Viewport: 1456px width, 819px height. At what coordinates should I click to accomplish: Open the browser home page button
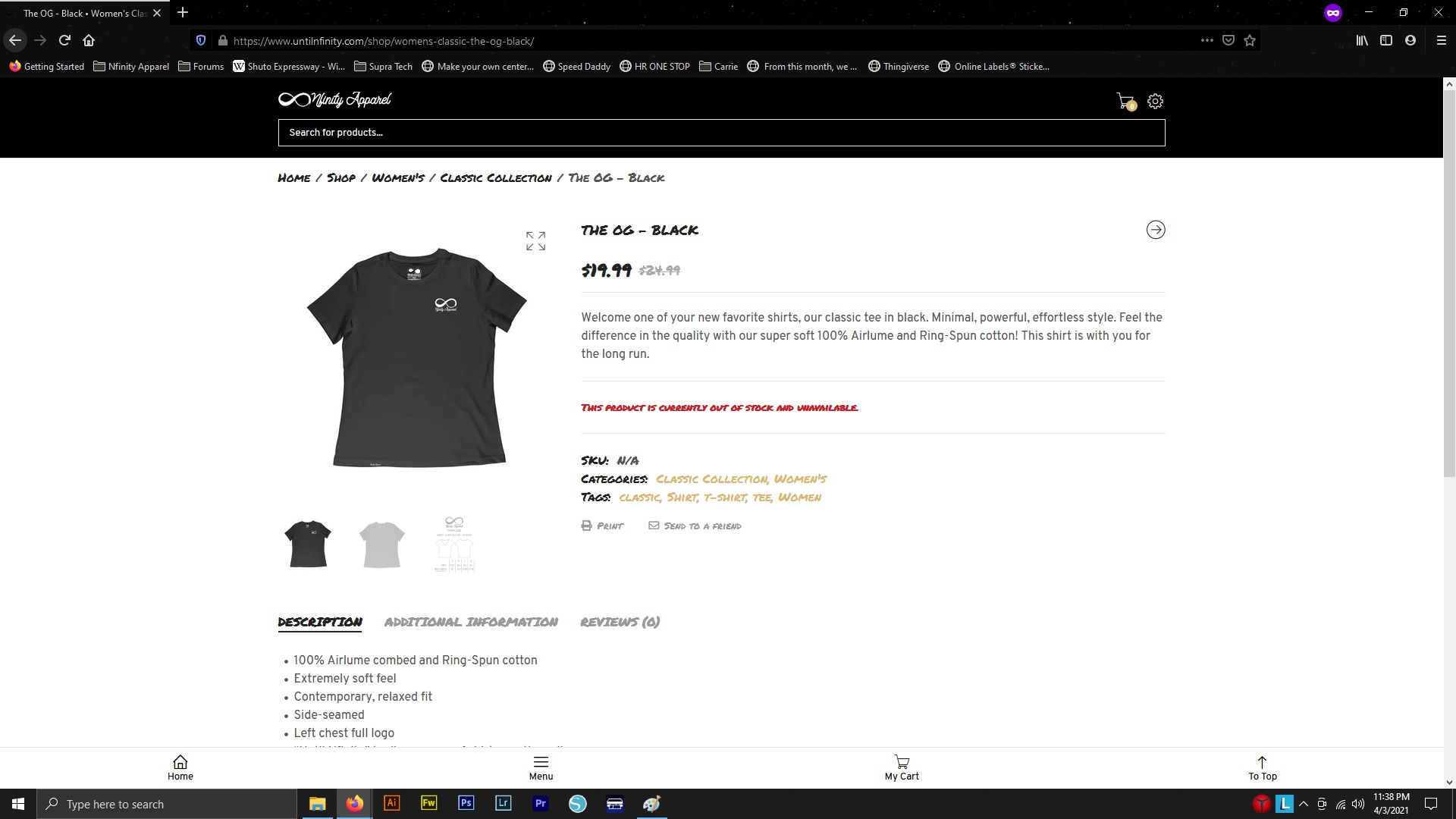pyautogui.click(x=89, y=40)
